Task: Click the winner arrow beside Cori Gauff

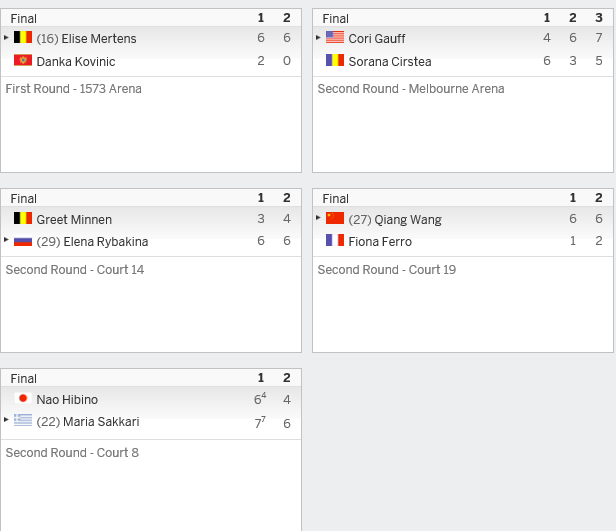Action: click(318, 37)
